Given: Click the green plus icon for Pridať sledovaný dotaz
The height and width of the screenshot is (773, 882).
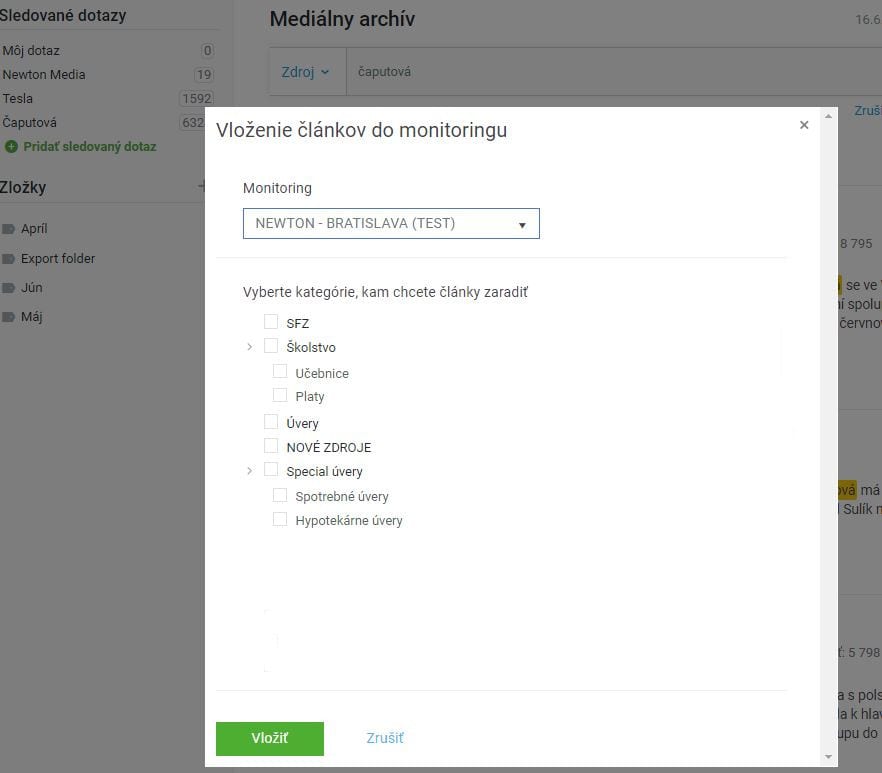Looking at the screenshot, I should click(11, 147).
